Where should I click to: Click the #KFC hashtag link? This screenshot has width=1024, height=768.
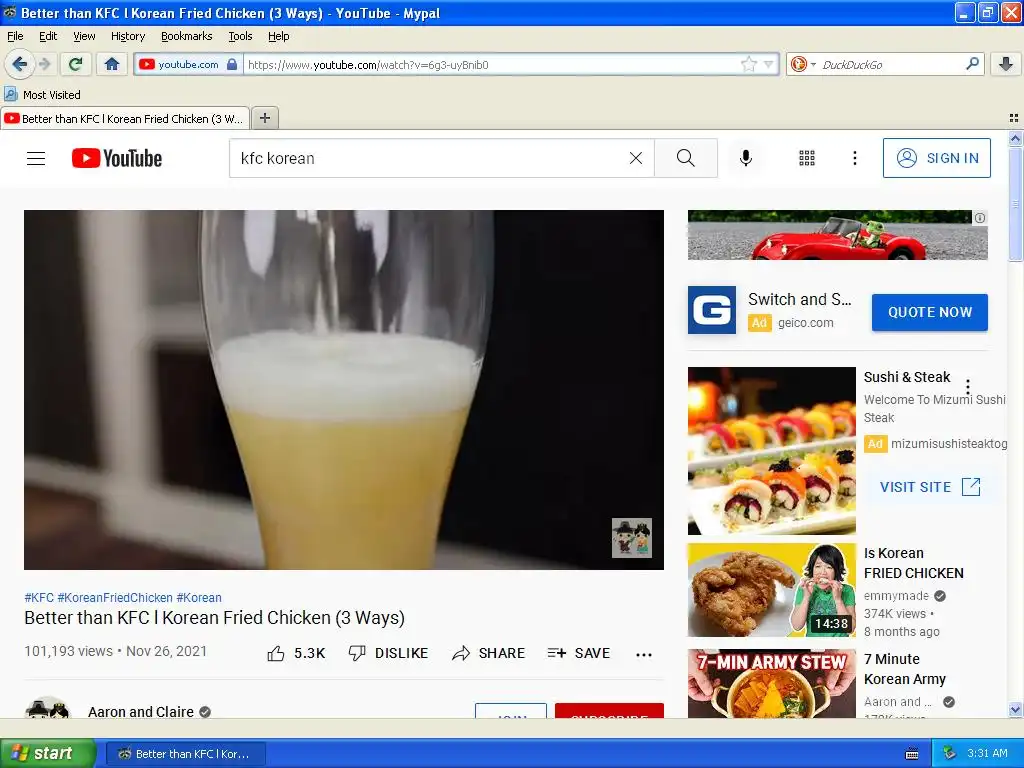coord(39,598)
